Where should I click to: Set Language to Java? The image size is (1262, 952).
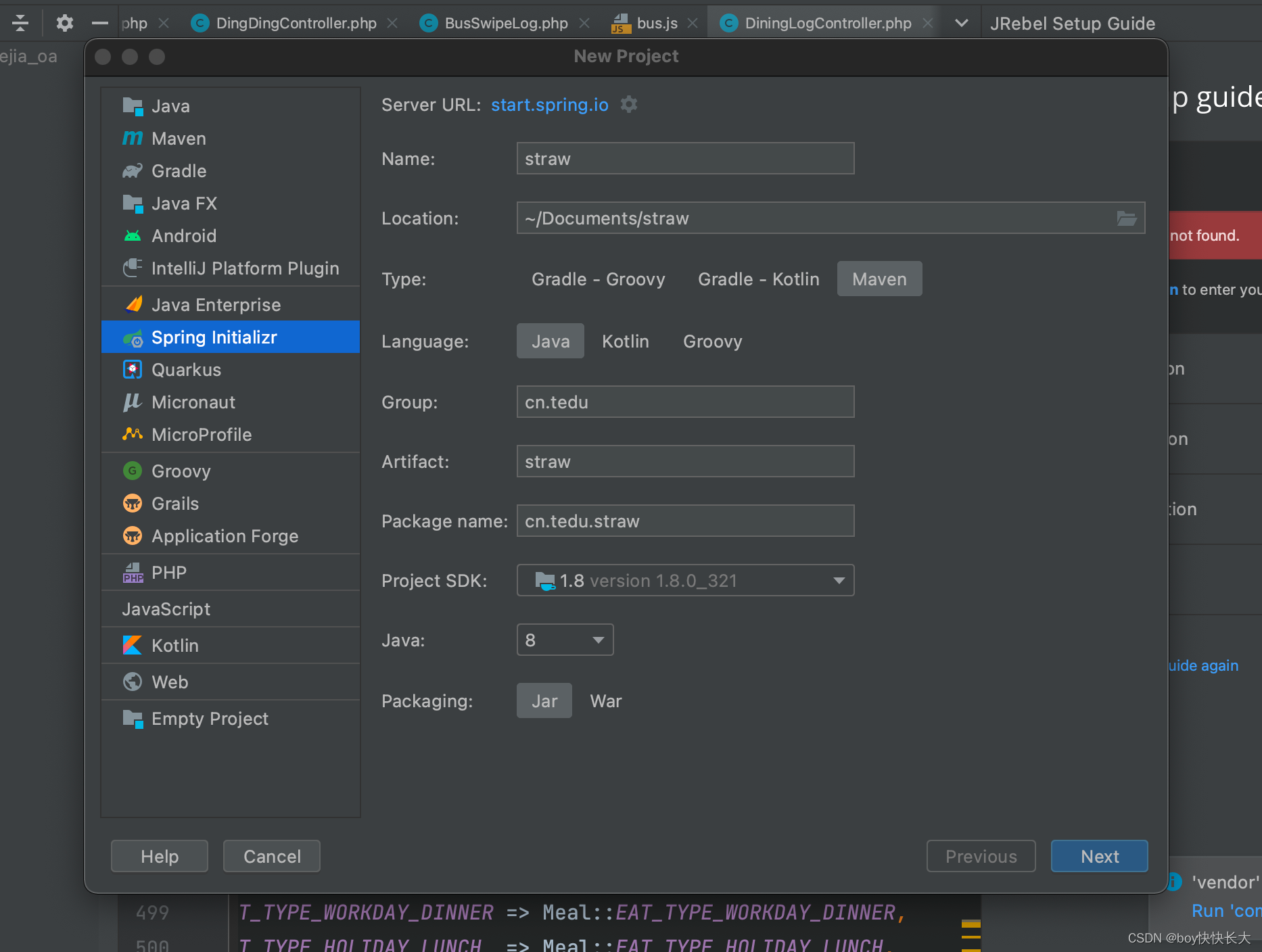(551, 341)
